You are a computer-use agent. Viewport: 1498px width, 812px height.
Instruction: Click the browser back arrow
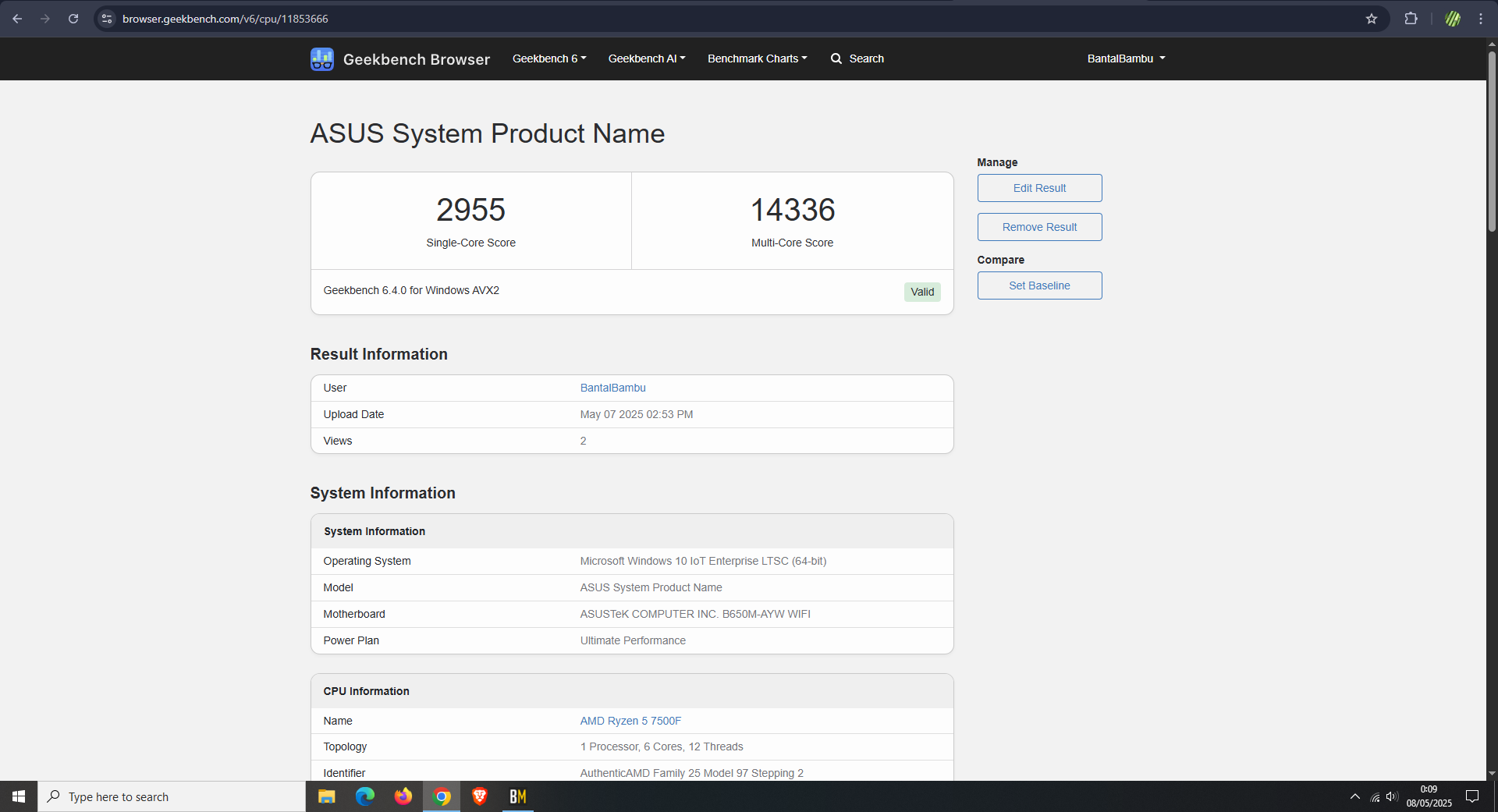(x=17, y=19)
